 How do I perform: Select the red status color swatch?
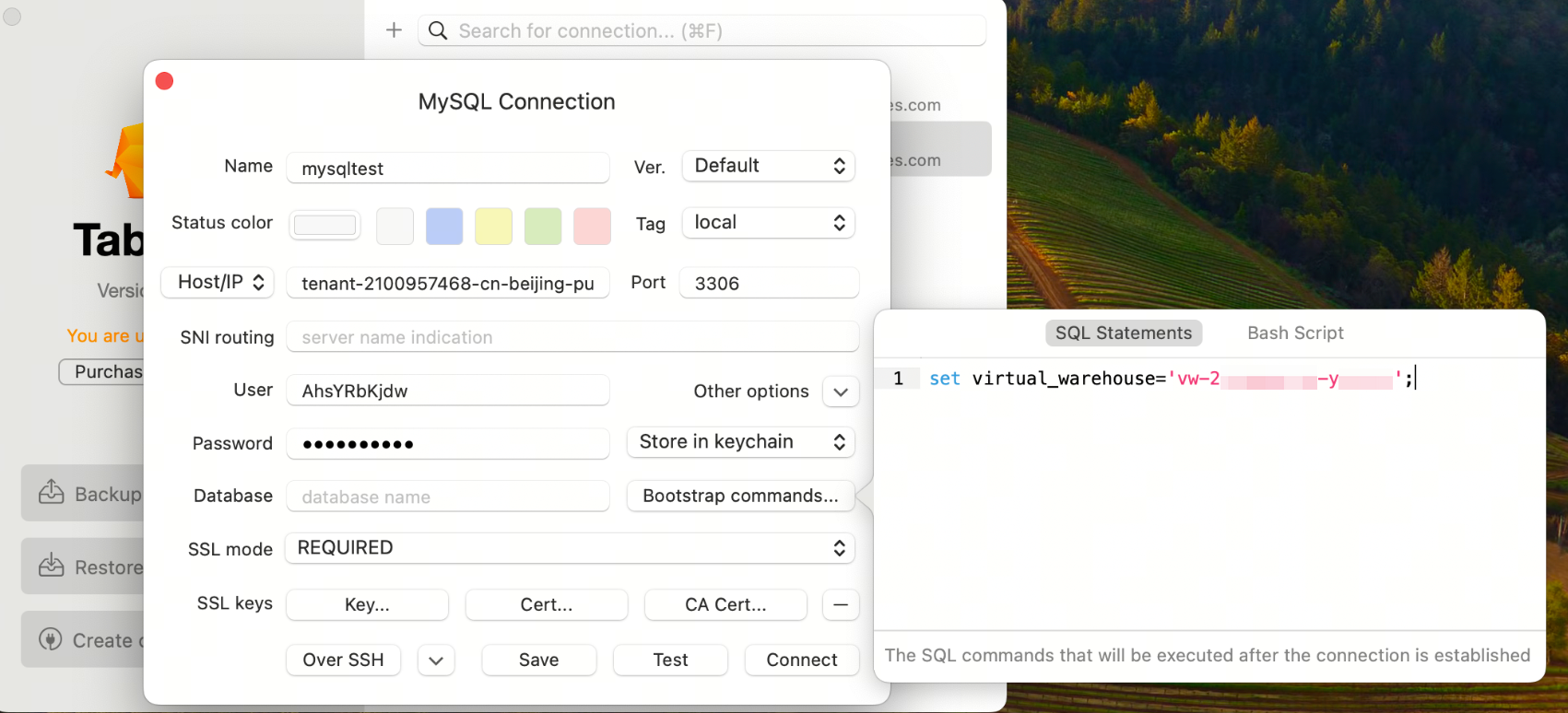point(592,227)
